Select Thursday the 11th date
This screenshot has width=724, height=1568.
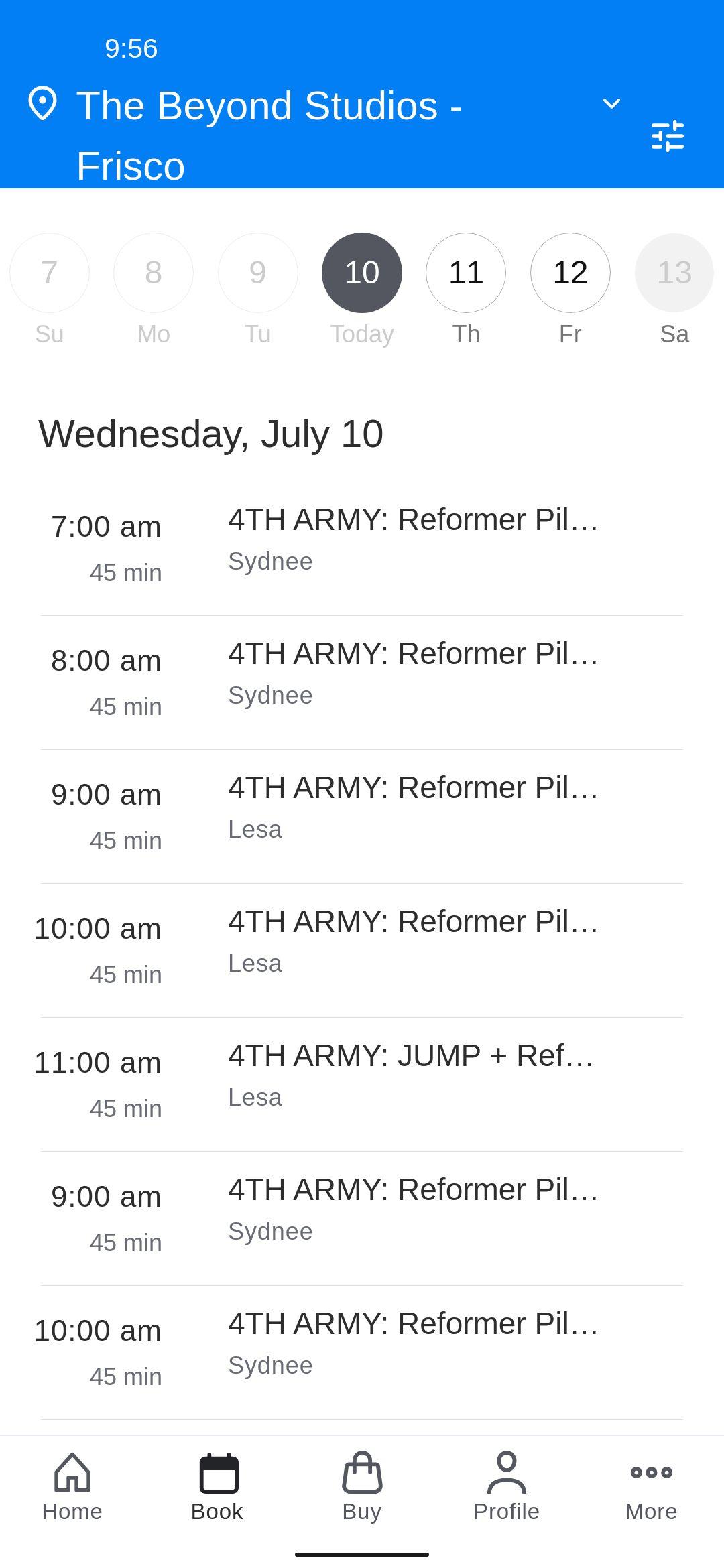tap(466, 273)
